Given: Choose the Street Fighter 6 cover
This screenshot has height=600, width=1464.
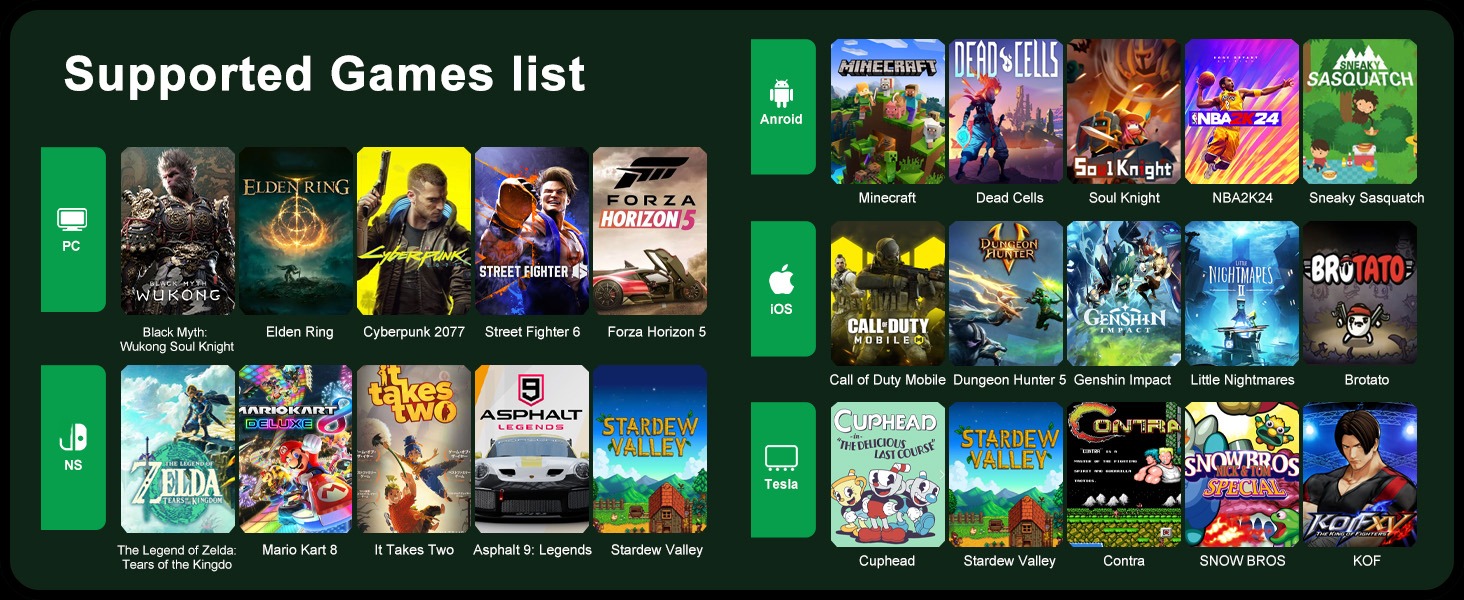Looking at the screenshot, I should click(532, 231).
